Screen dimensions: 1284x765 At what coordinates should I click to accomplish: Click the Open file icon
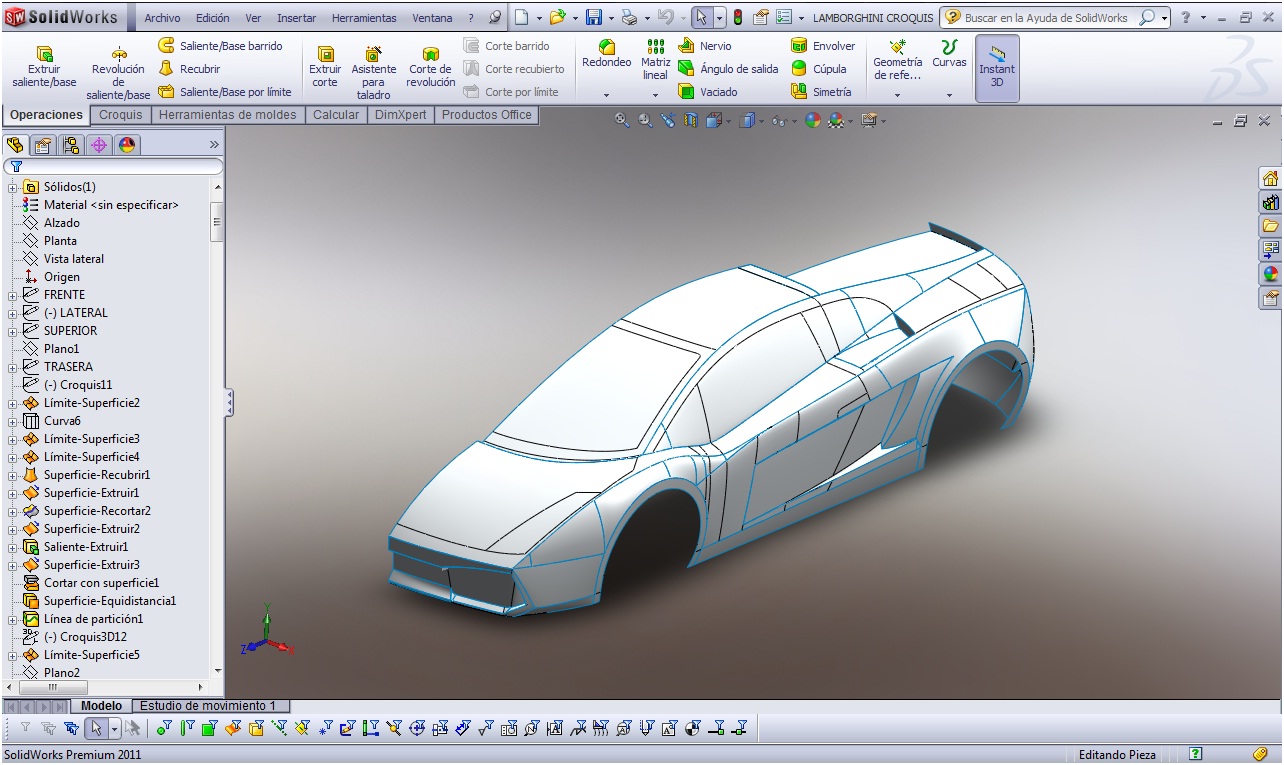tap(557, 17)
